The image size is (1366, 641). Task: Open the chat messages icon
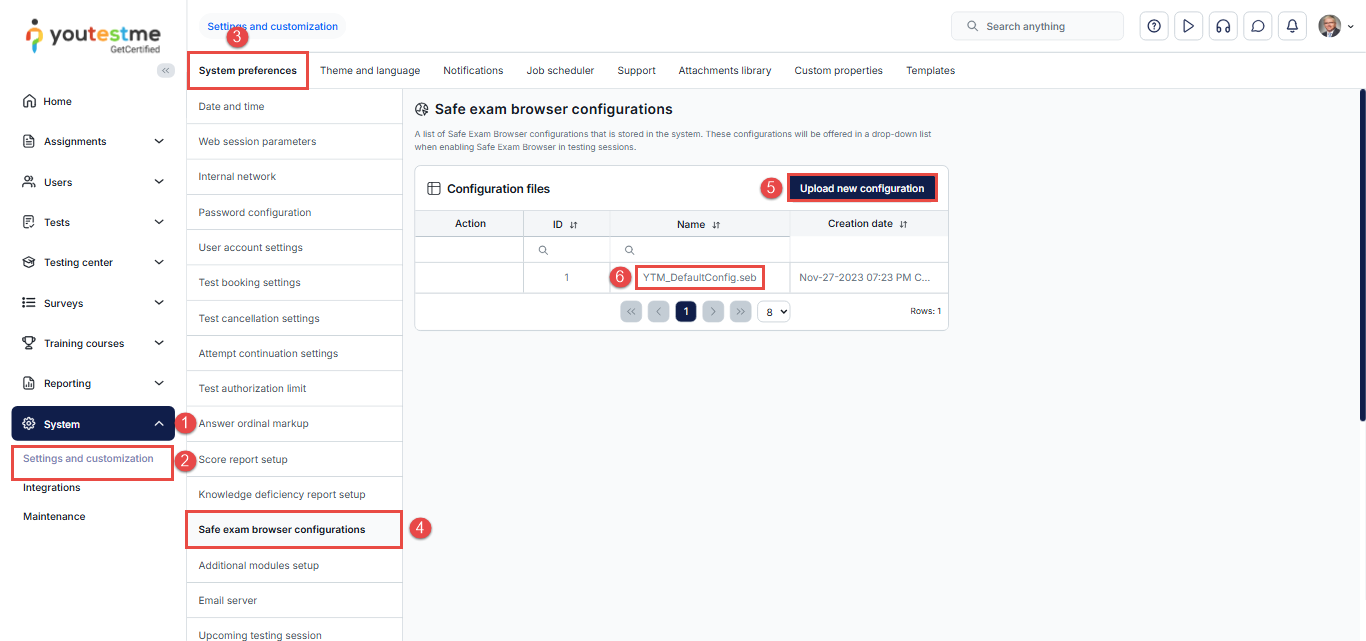1258,27
